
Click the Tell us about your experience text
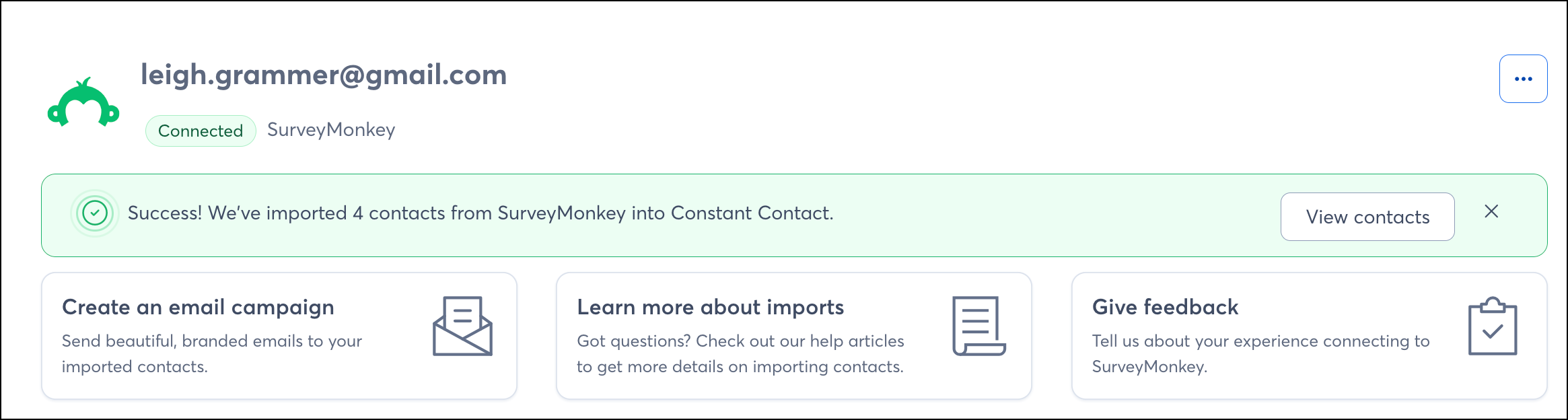pos(1260,354)
